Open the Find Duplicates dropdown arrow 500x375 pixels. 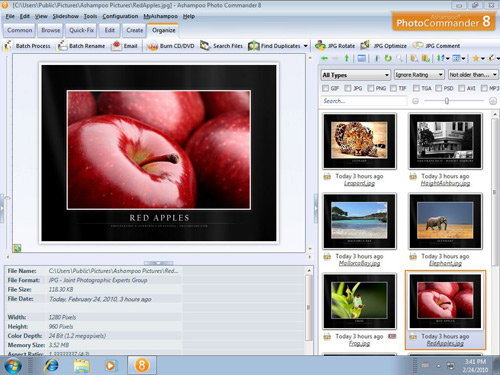[x=306, y=46]
